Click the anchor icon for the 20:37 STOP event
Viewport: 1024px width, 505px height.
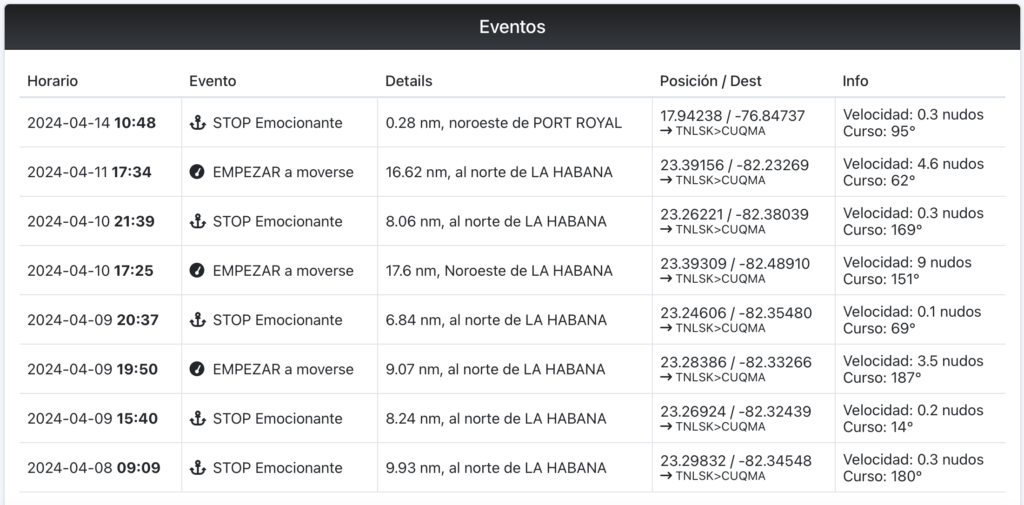pos(197,320)
